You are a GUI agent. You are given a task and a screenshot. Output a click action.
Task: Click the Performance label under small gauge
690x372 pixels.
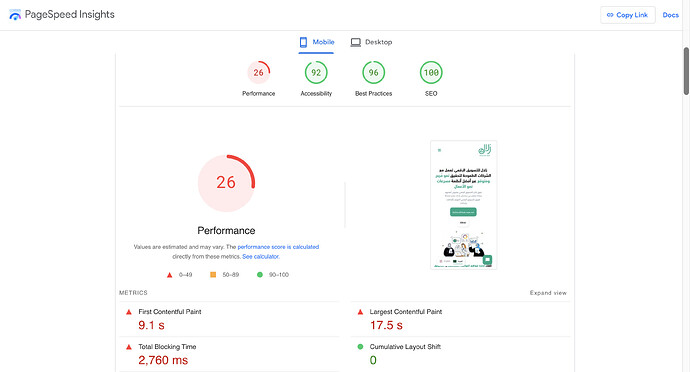click(258, 93)
